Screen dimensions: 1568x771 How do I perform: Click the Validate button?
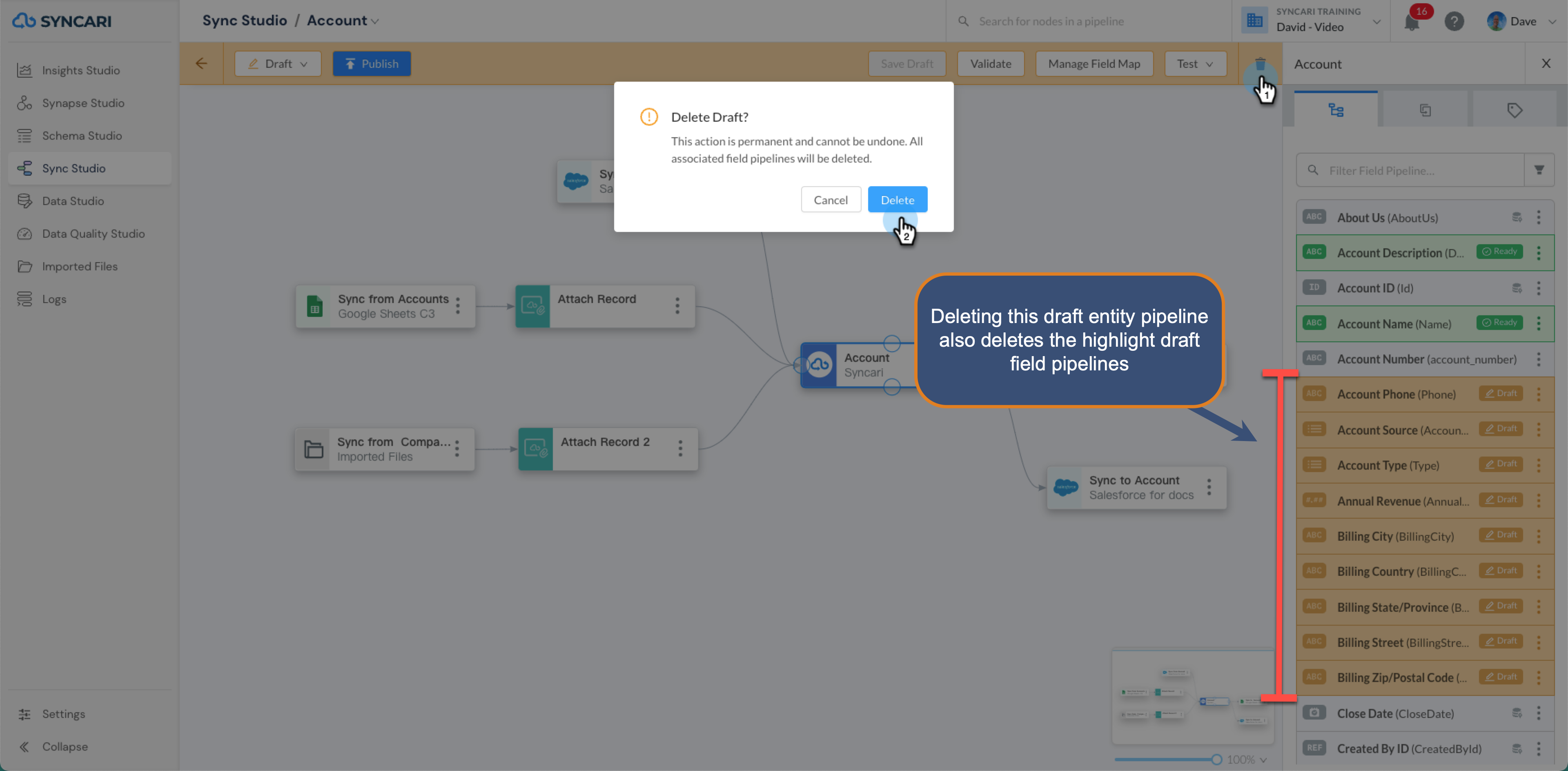tap(990, 64)
